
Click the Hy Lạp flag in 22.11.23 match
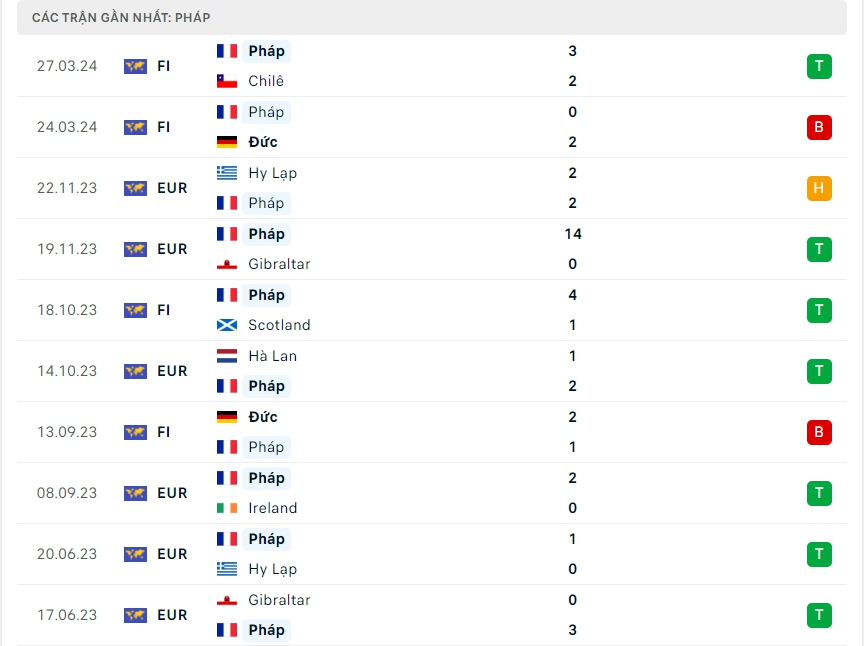pos(227,173)
